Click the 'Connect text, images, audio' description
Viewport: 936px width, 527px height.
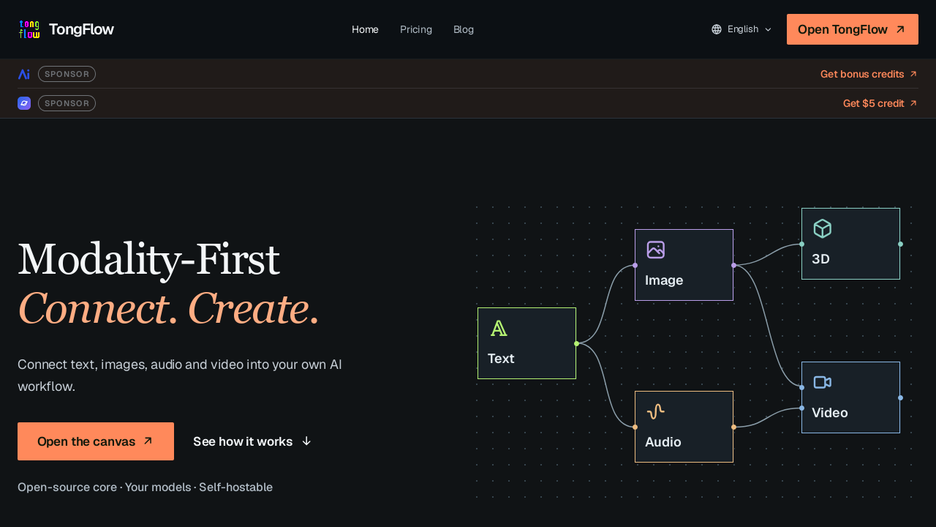[180, 375]
